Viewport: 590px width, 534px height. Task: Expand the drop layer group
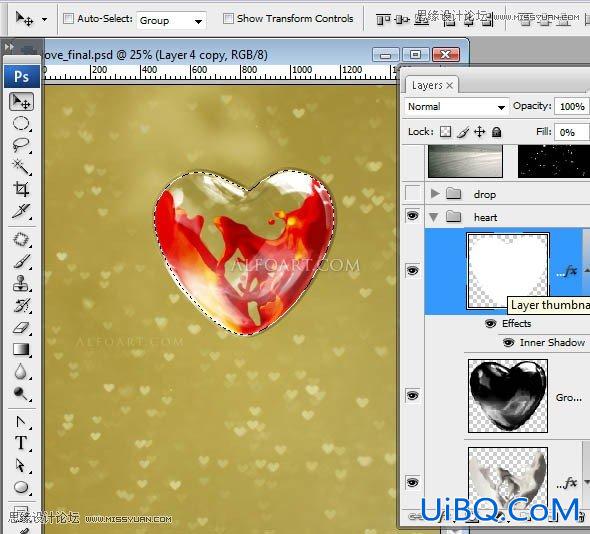(x=435, y=194)
